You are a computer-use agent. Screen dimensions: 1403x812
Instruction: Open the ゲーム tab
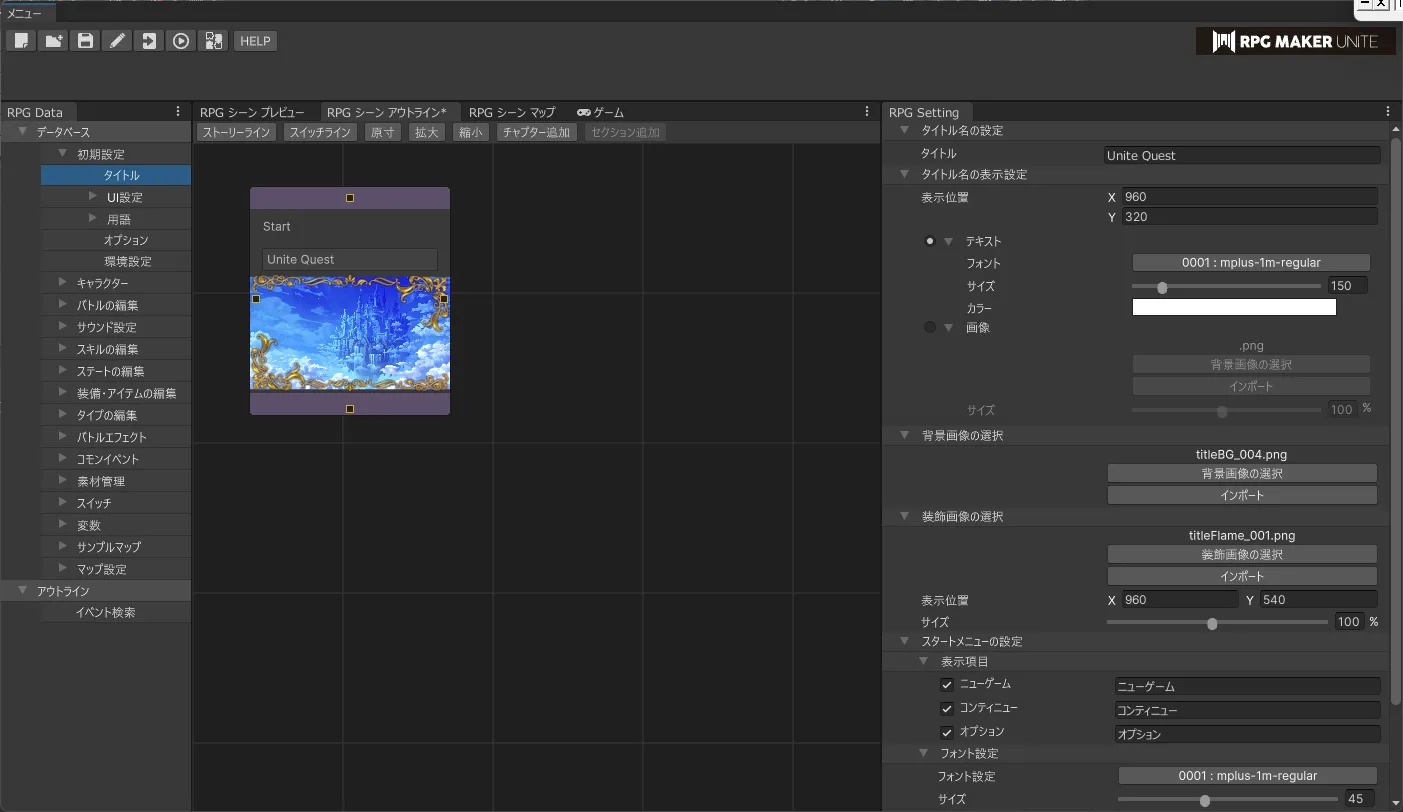coord(600,112)
